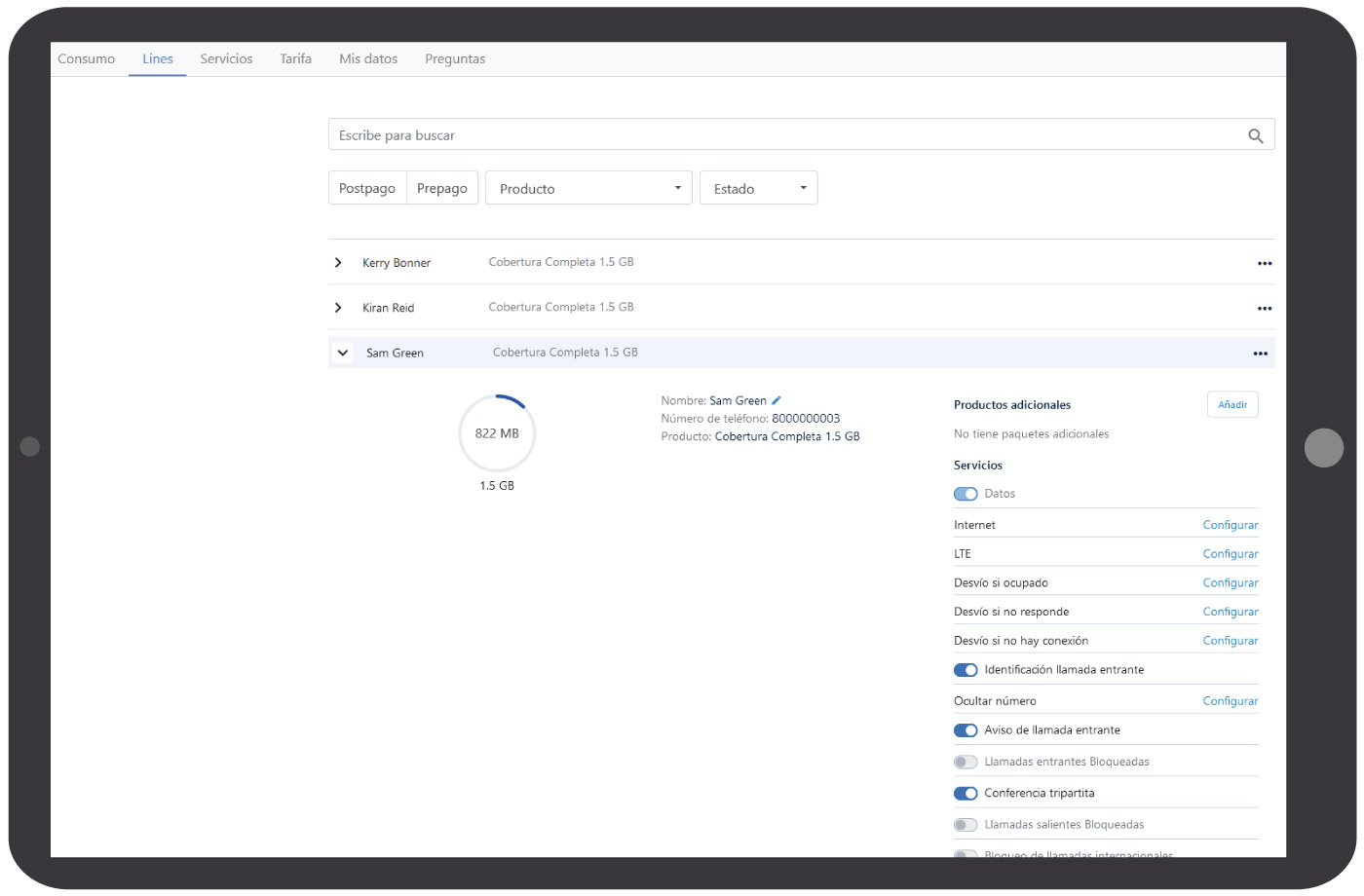
Task: Enable Llamadas entrantes Bloqueadas switch
Action: click(x=966, y=762)
